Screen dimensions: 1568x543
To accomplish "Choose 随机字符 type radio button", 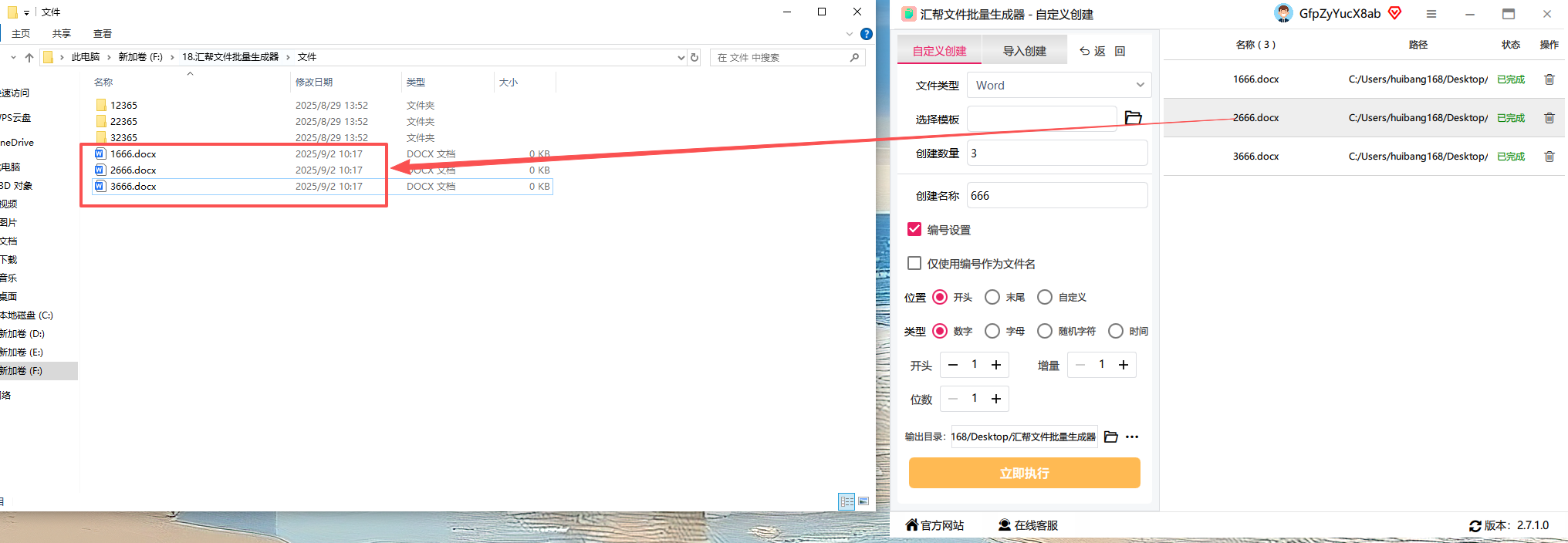I will (1045, 331).
